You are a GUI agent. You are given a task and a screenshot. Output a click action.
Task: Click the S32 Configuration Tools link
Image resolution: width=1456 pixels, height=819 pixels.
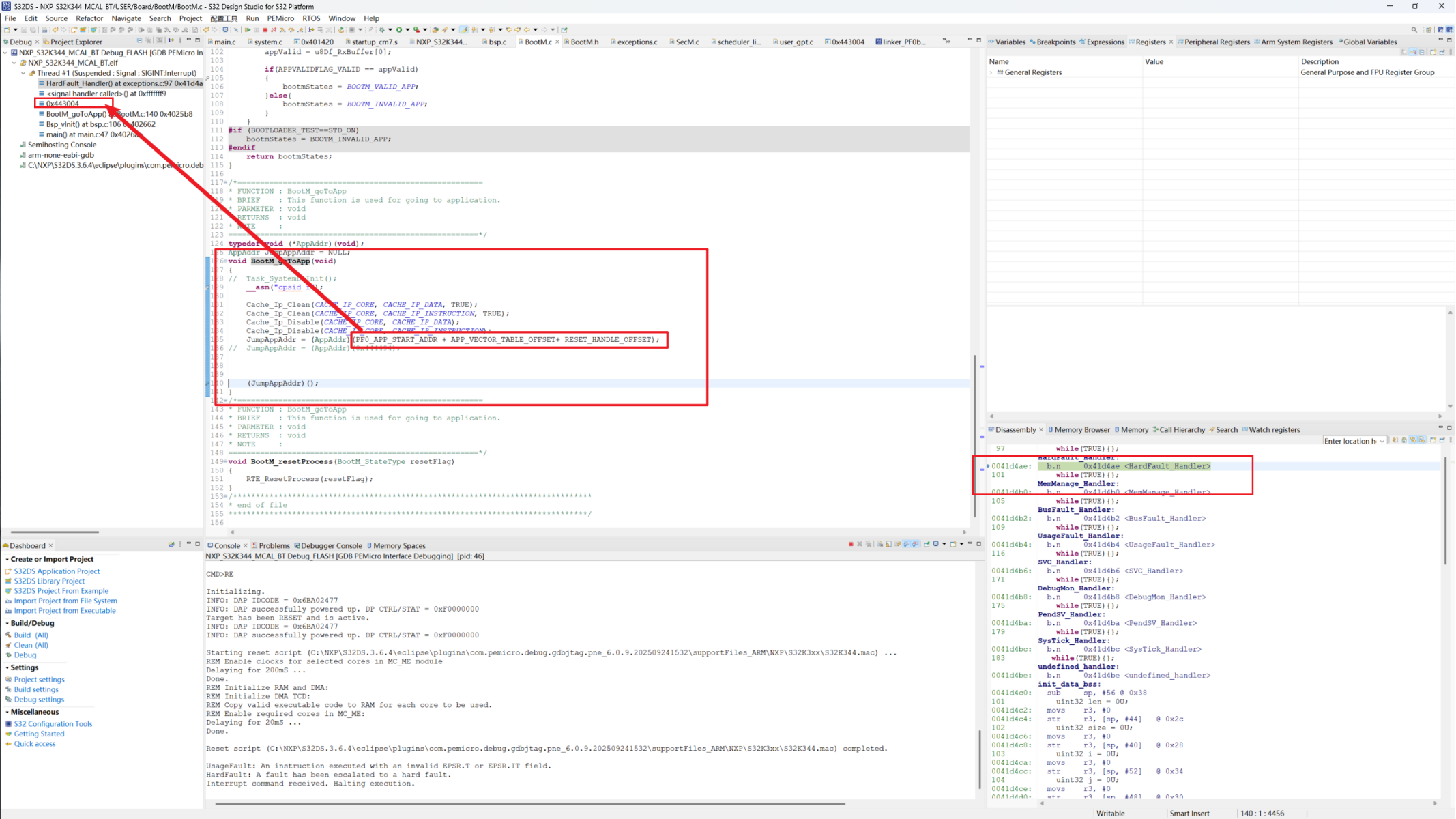click(x=53, y=724)
